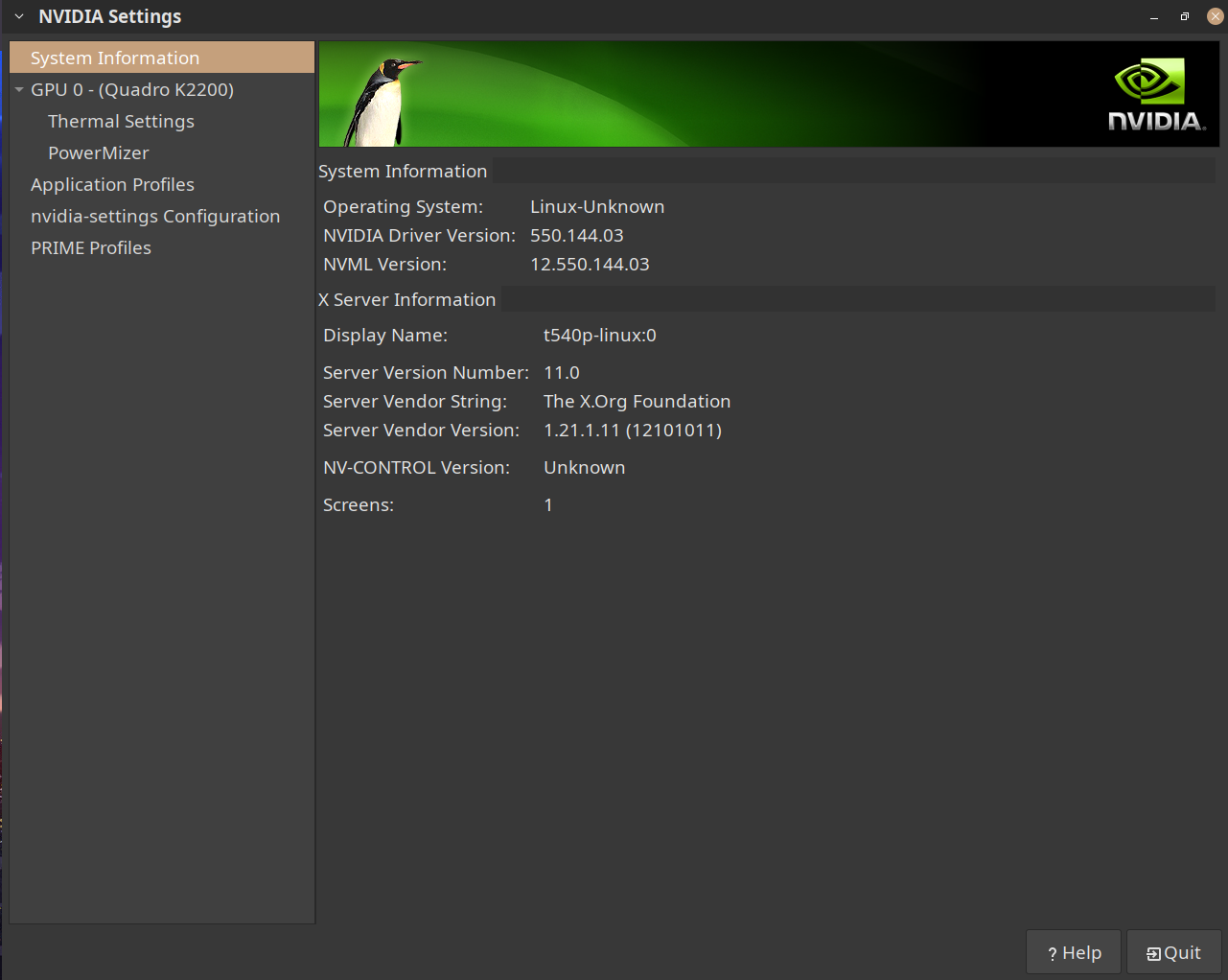Click the chevron in the window title bar
The width and height of the screenshot is (1228, 980).
(x=18, y=16)
